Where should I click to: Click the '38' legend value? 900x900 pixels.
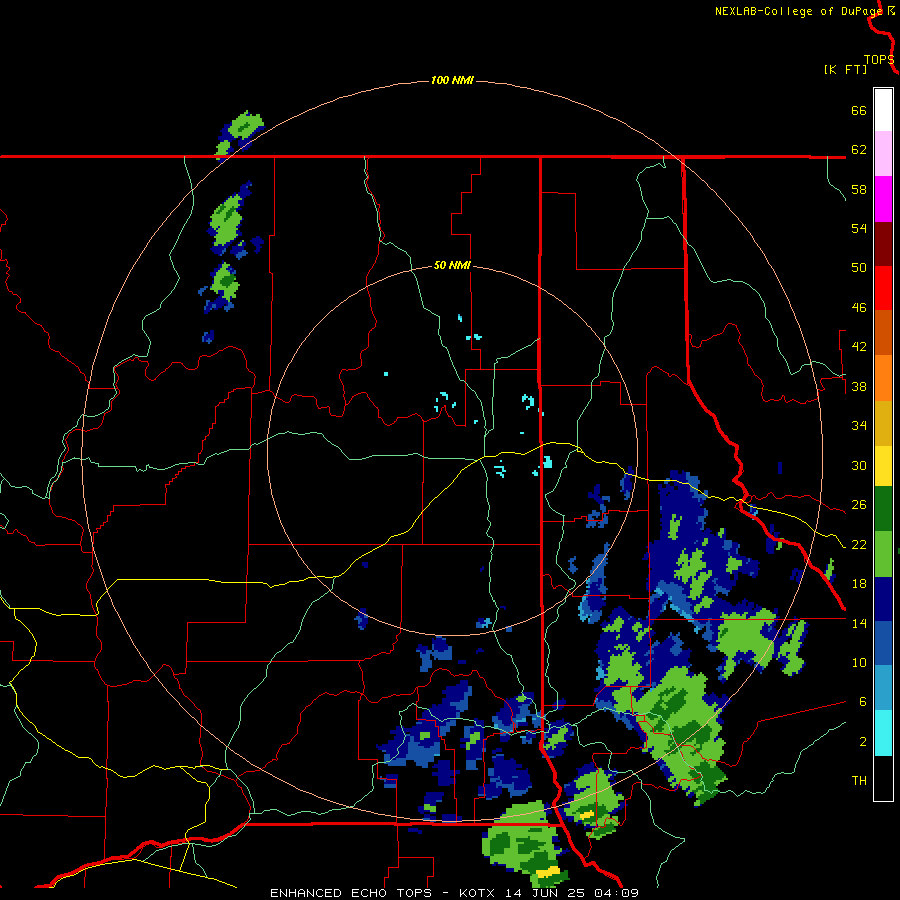859,387
